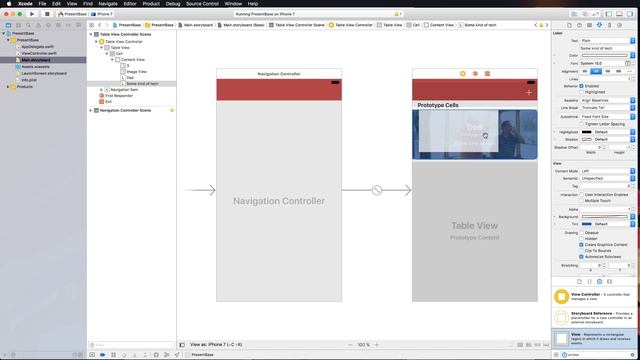640x360 pixels.
Task: Open the File inspector tab
Action: tap(569, 25)
